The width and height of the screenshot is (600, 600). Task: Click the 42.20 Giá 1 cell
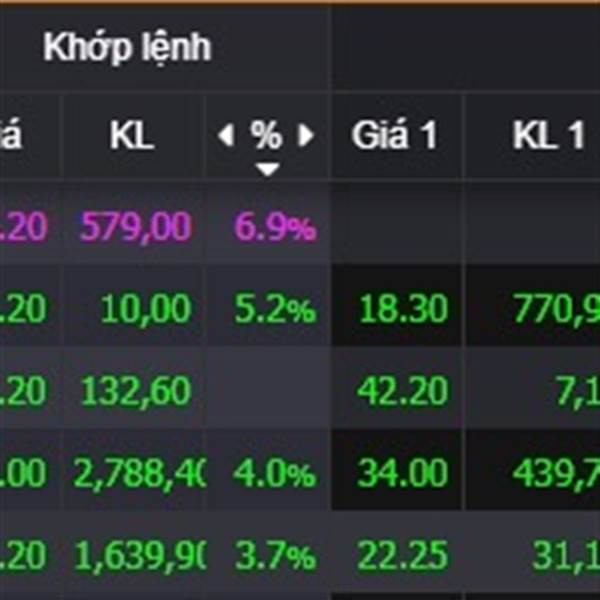[403, 391]
